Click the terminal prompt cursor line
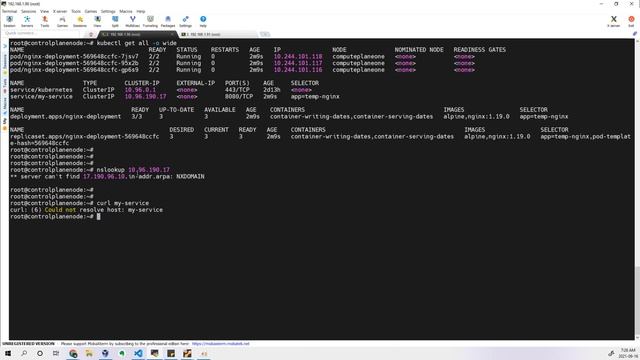This screenshot has height=360, width=640. 55,216
